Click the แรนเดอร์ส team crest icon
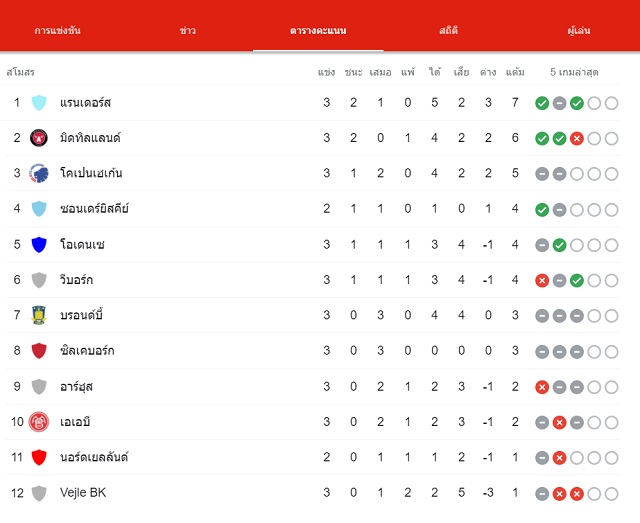Screen dimensions: 640x523 pos(39,102)
